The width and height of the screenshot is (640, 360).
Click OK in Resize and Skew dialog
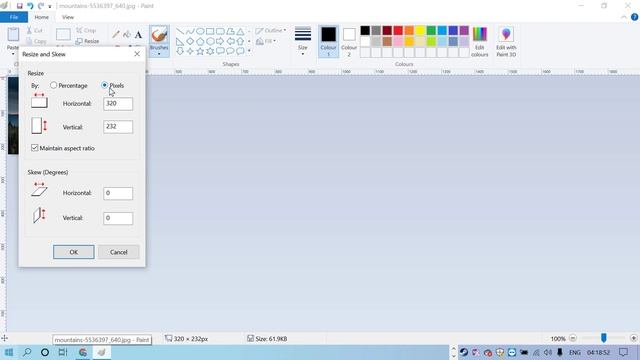[x=73, y=252]
